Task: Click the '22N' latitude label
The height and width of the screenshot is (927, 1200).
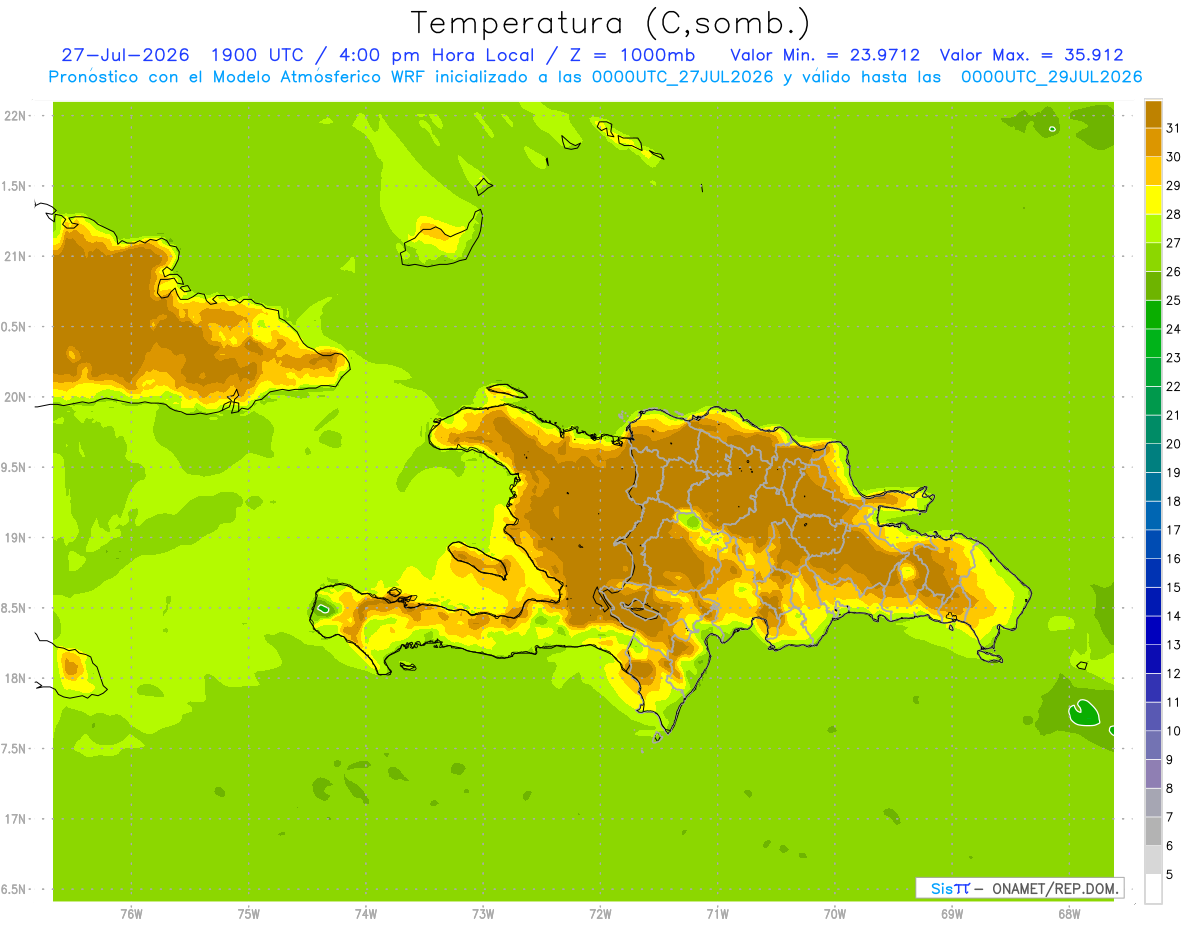Action: (x=14, y=115)
